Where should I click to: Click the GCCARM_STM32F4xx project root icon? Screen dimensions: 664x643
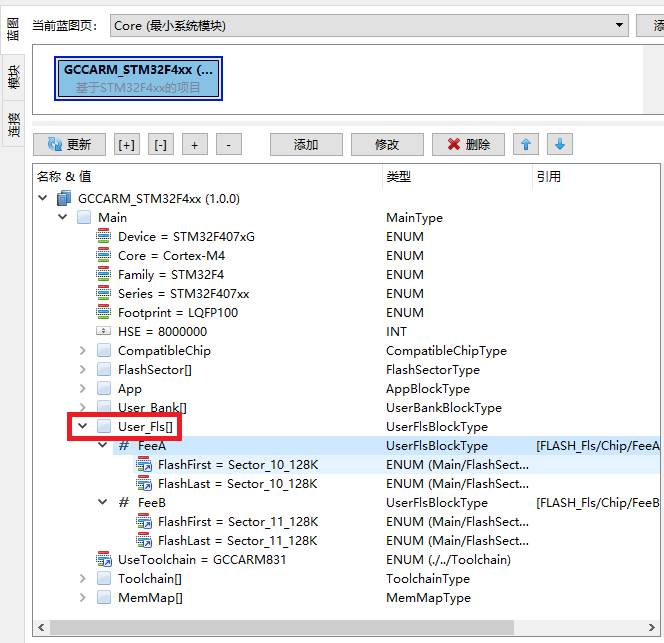pos(64,199)
